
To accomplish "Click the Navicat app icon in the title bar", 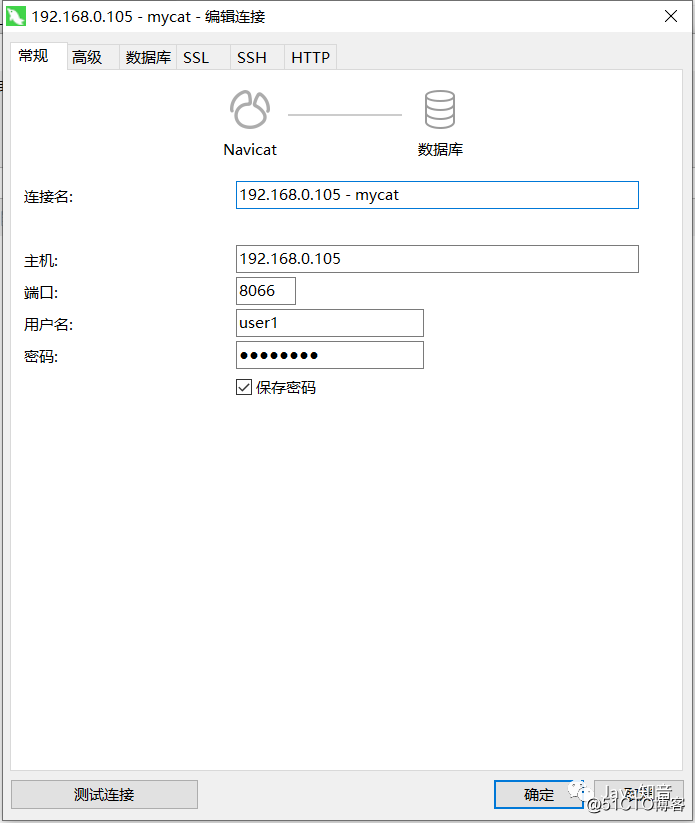I will [15, 16].
